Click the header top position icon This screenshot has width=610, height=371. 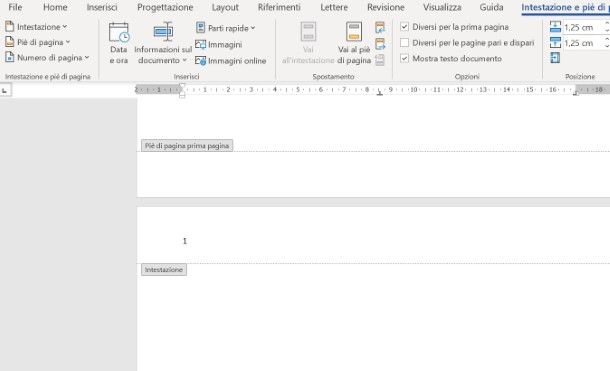(x=556, y=27)
